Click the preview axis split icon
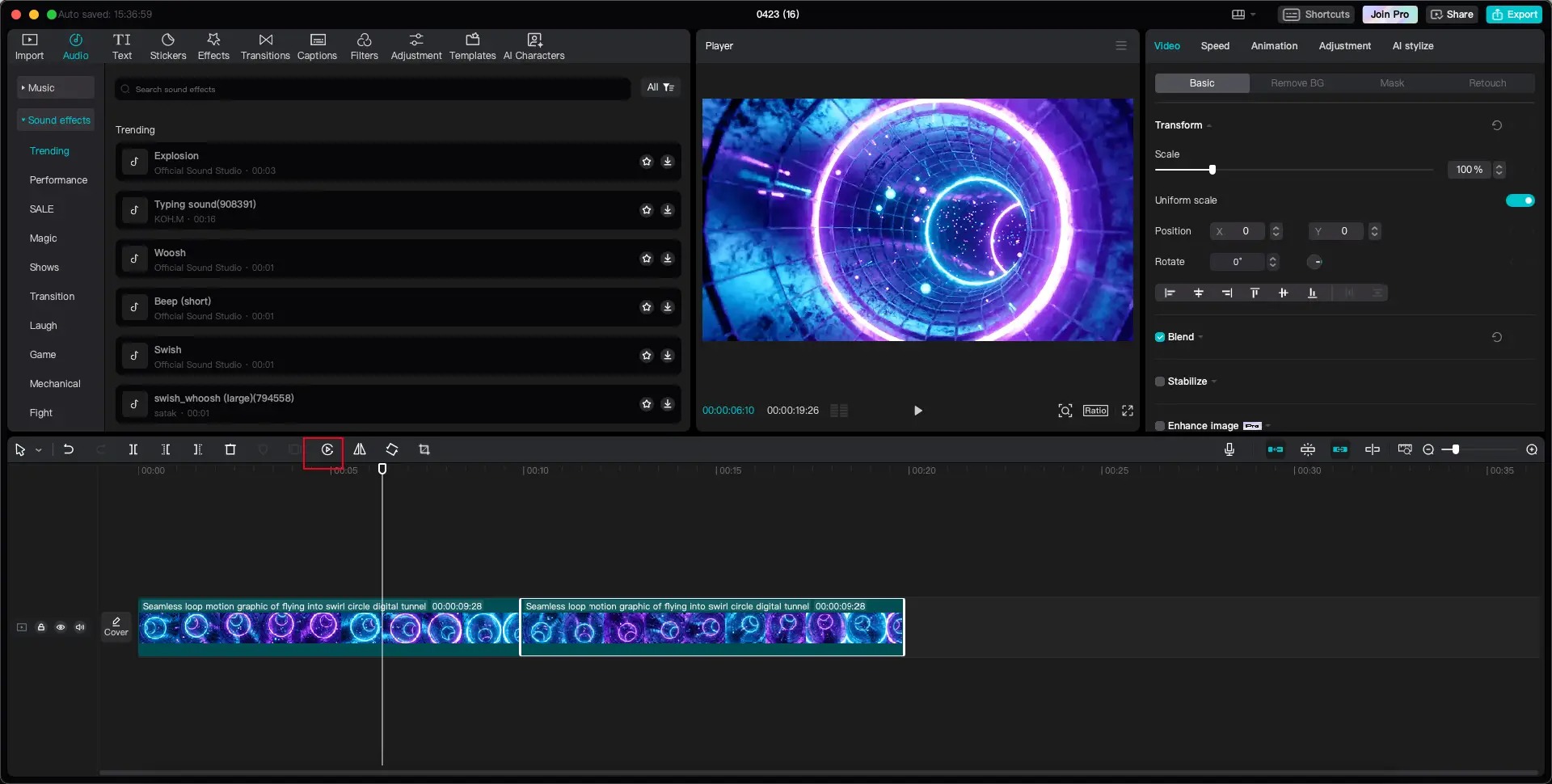Image resolution: width=1552 pixels, height=784 pixels. tap(1373, 449)
